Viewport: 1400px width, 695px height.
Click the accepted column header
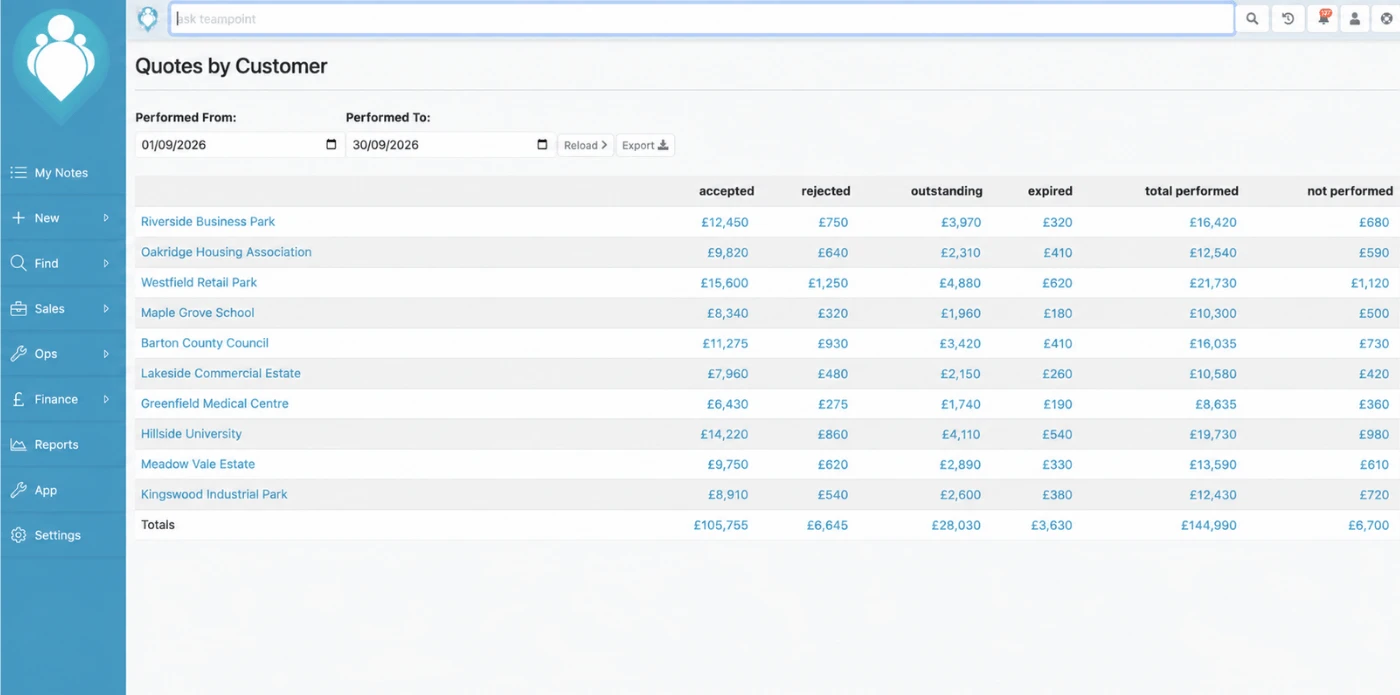point(726,191)
